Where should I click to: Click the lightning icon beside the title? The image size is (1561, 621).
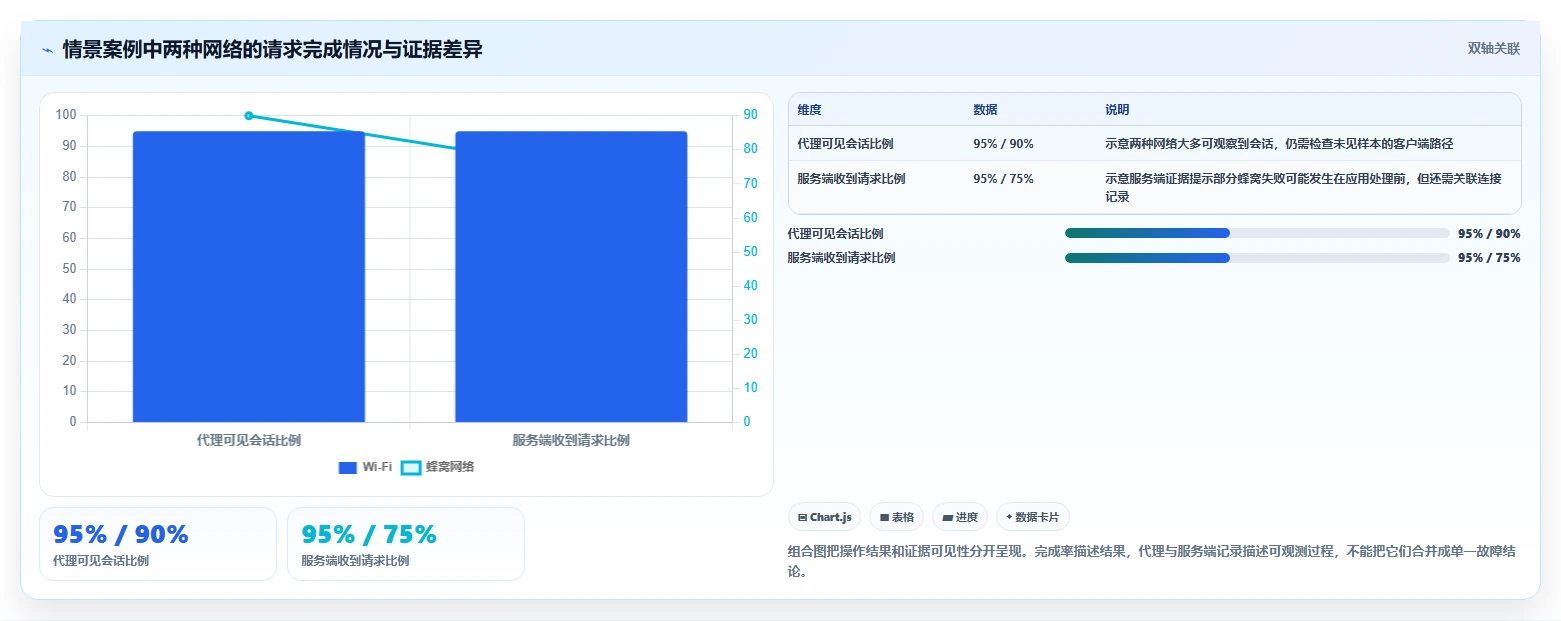click(x=47, y=50)
